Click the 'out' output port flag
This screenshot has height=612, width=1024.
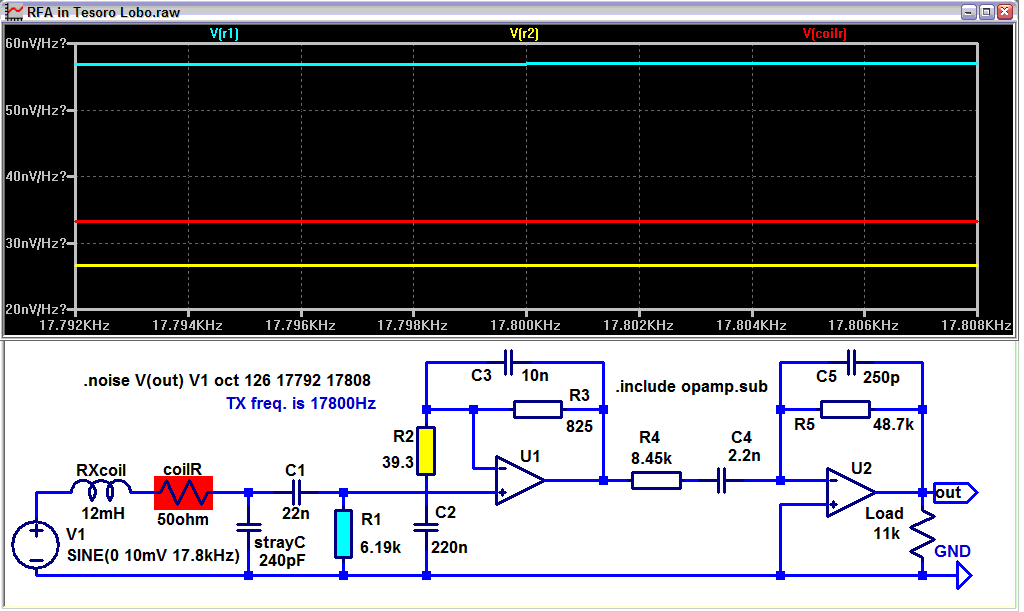[954, 492]
